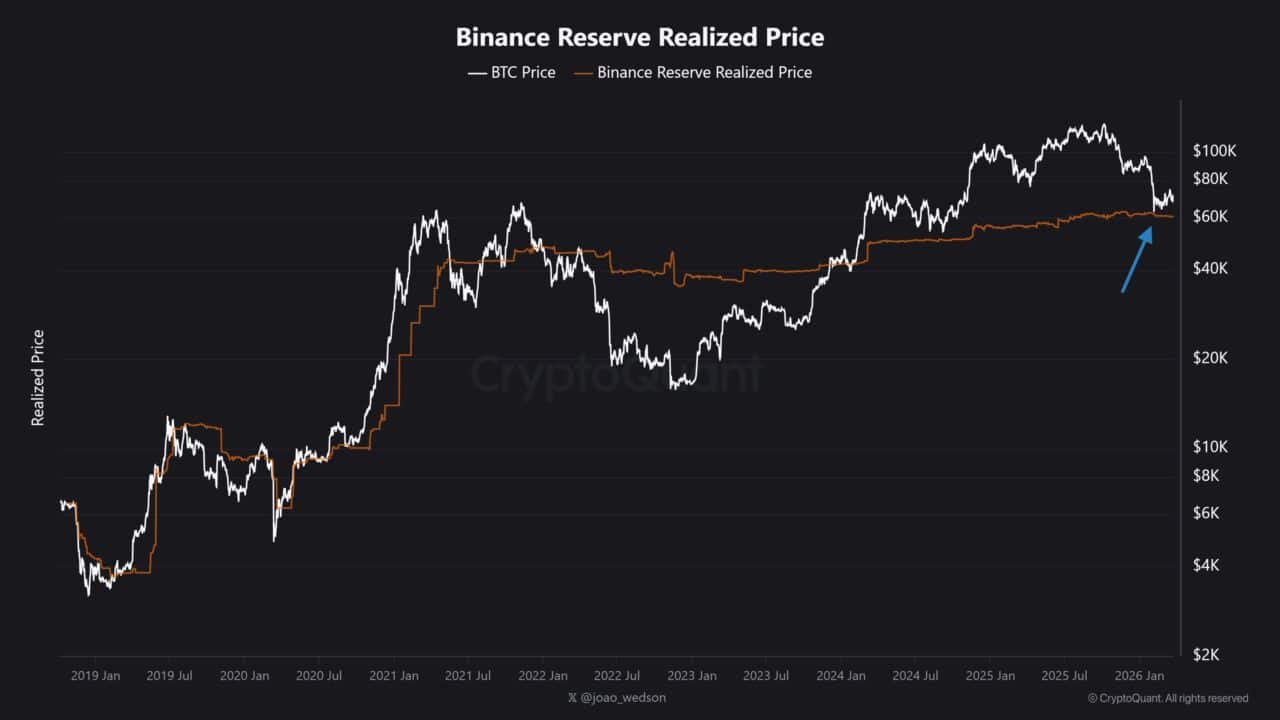
Task: Click the CryptoQuant watermark in chart center
Action: [x=615, y=375]
